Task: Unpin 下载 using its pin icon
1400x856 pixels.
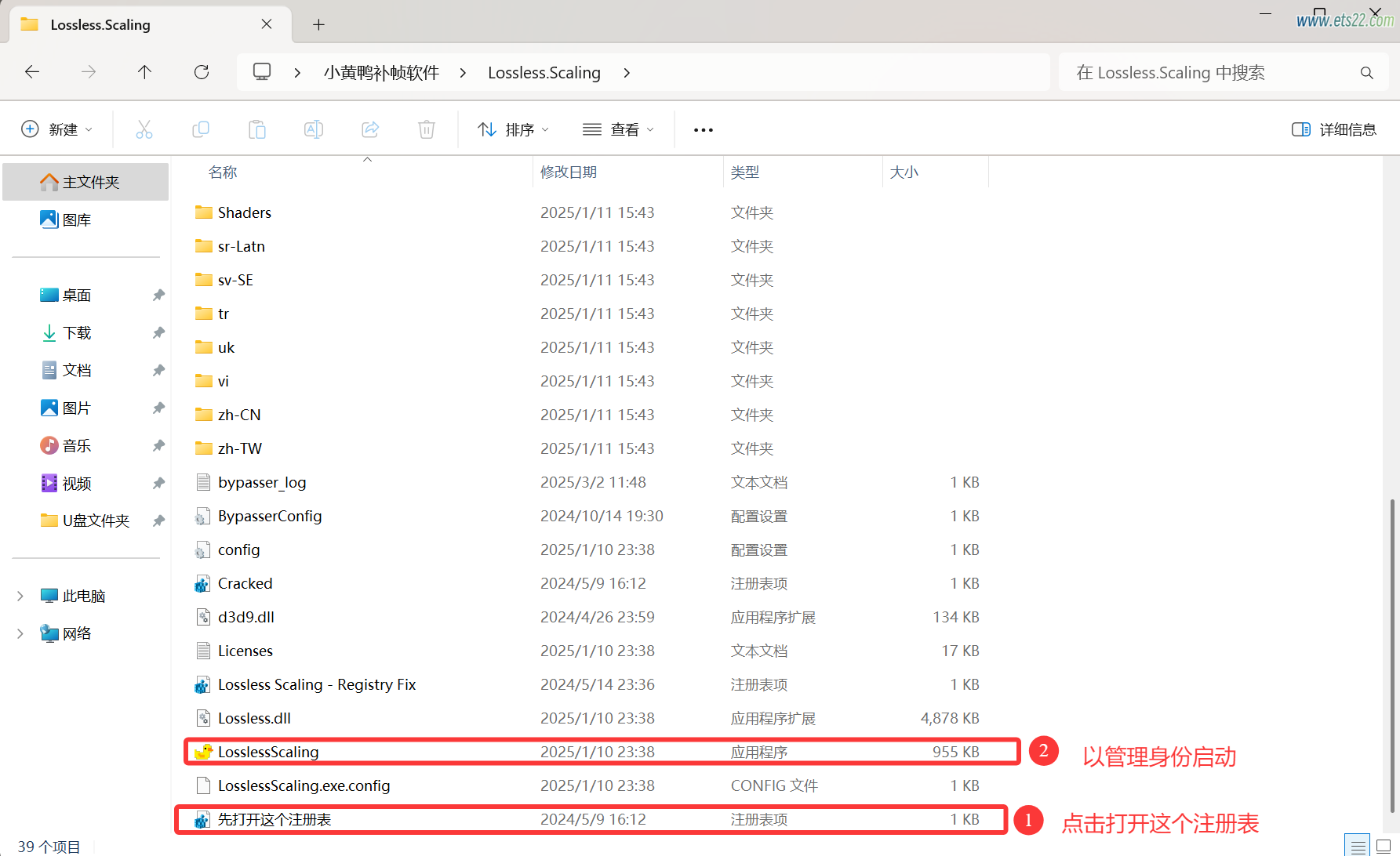Action: (x=158, y=332)
